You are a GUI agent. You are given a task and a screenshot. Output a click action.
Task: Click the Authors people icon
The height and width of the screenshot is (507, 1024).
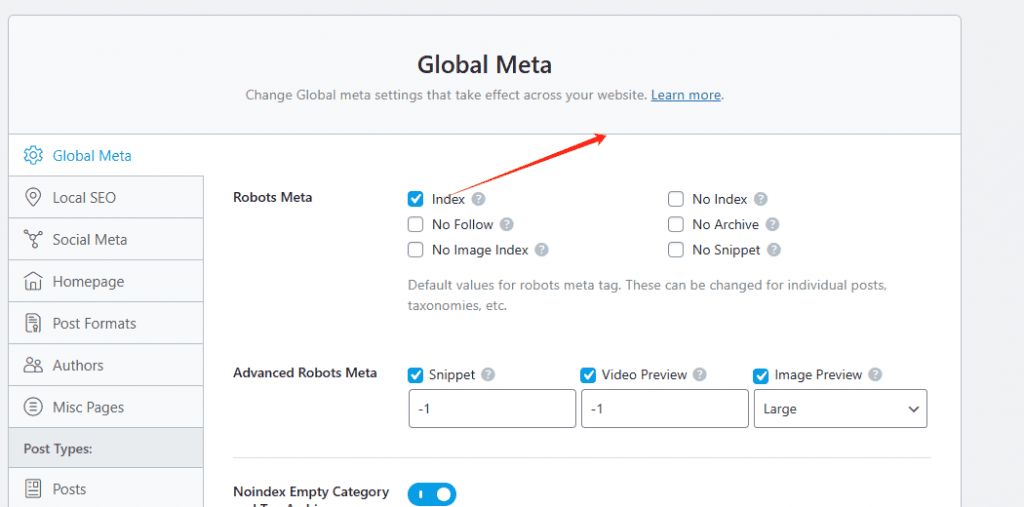coord(33,366)
